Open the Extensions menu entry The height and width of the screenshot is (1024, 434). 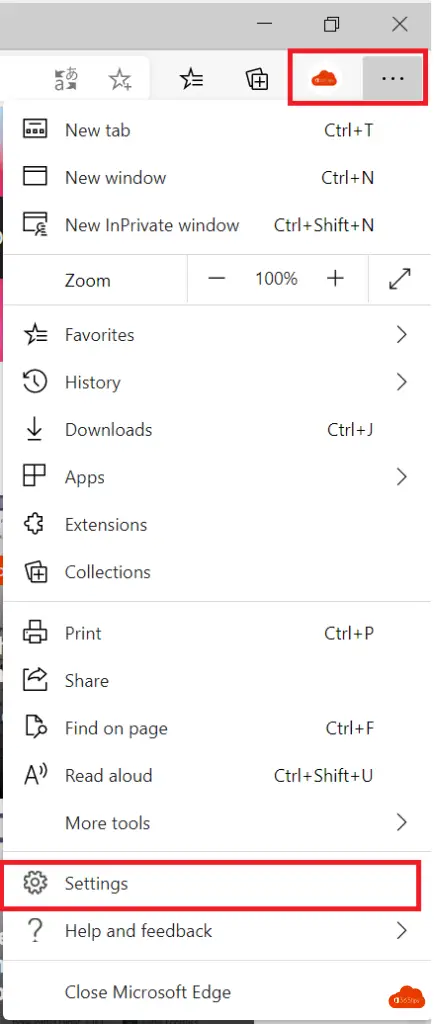pyautogui.click(x=215, y=525)
